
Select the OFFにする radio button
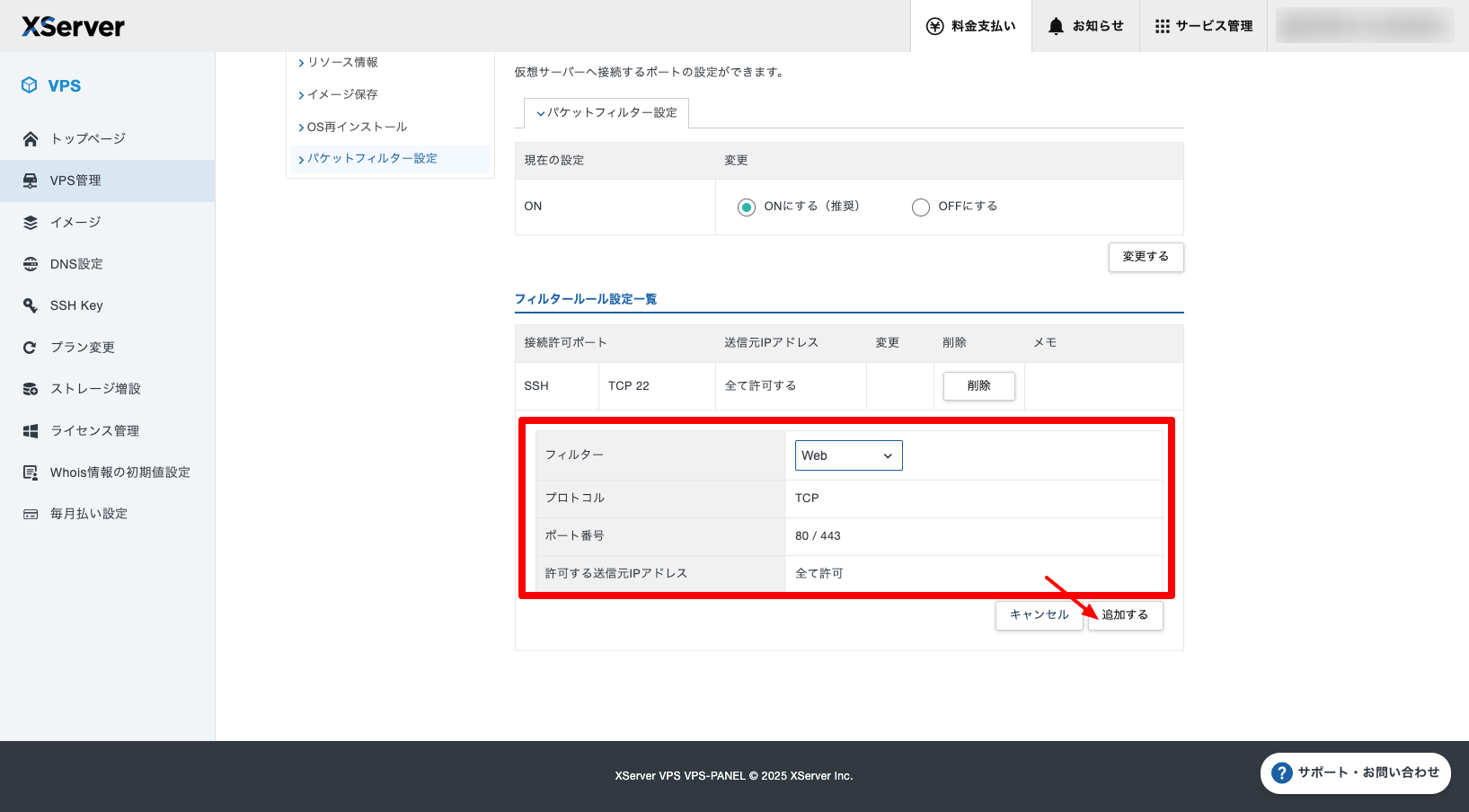[920, 207]
